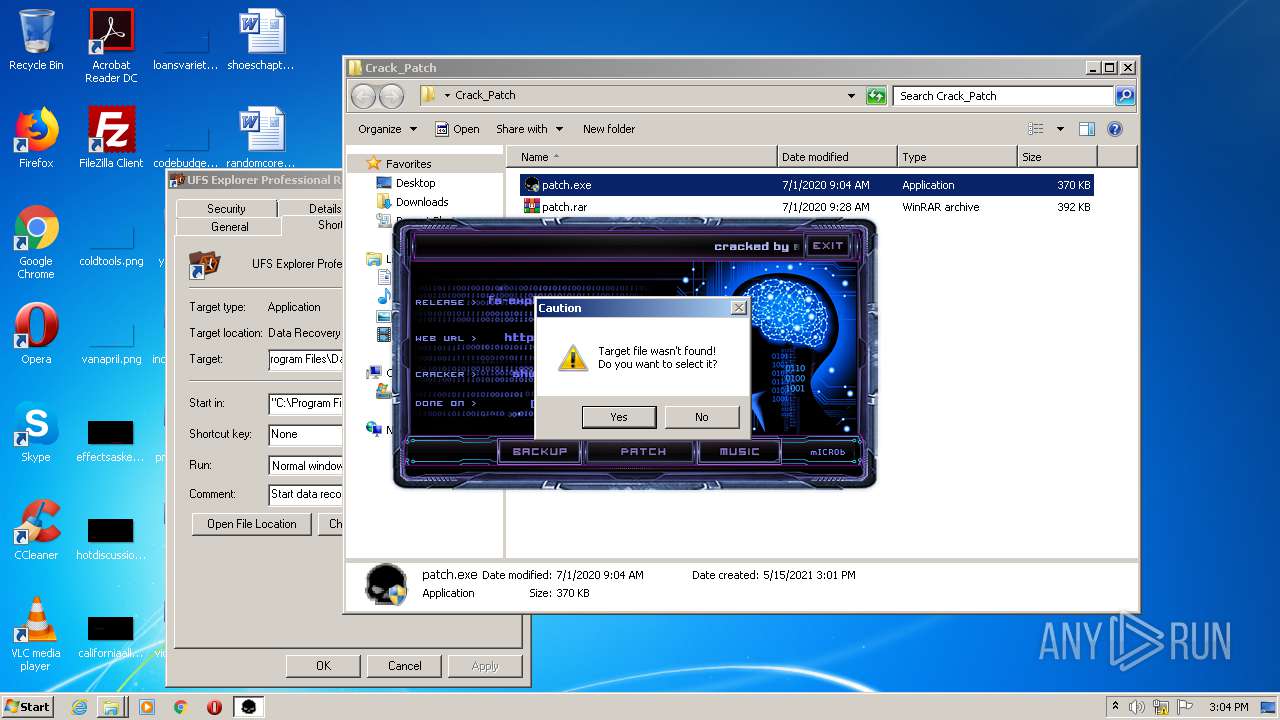Expand the Shortcut key field in properties
1280x720 pixels.
pos(305,434)
